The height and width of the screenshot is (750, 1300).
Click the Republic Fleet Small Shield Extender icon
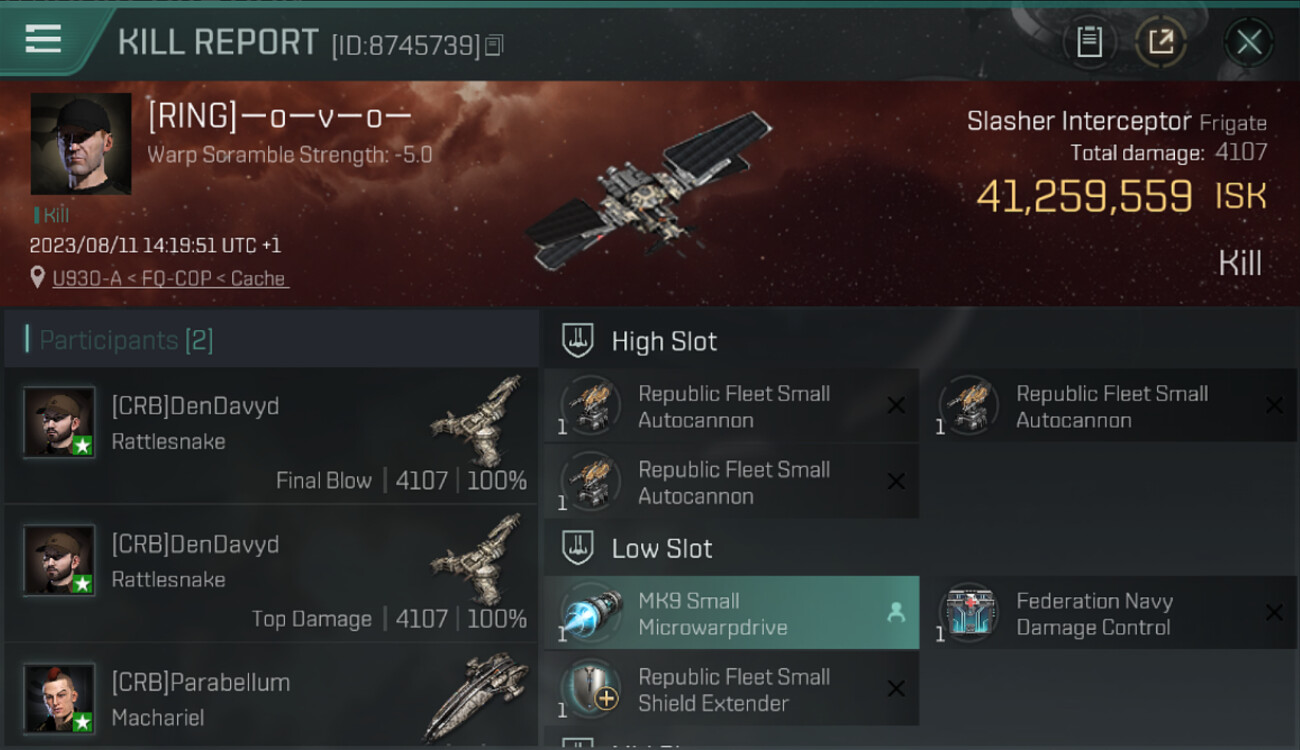click(x=590, y=689)
